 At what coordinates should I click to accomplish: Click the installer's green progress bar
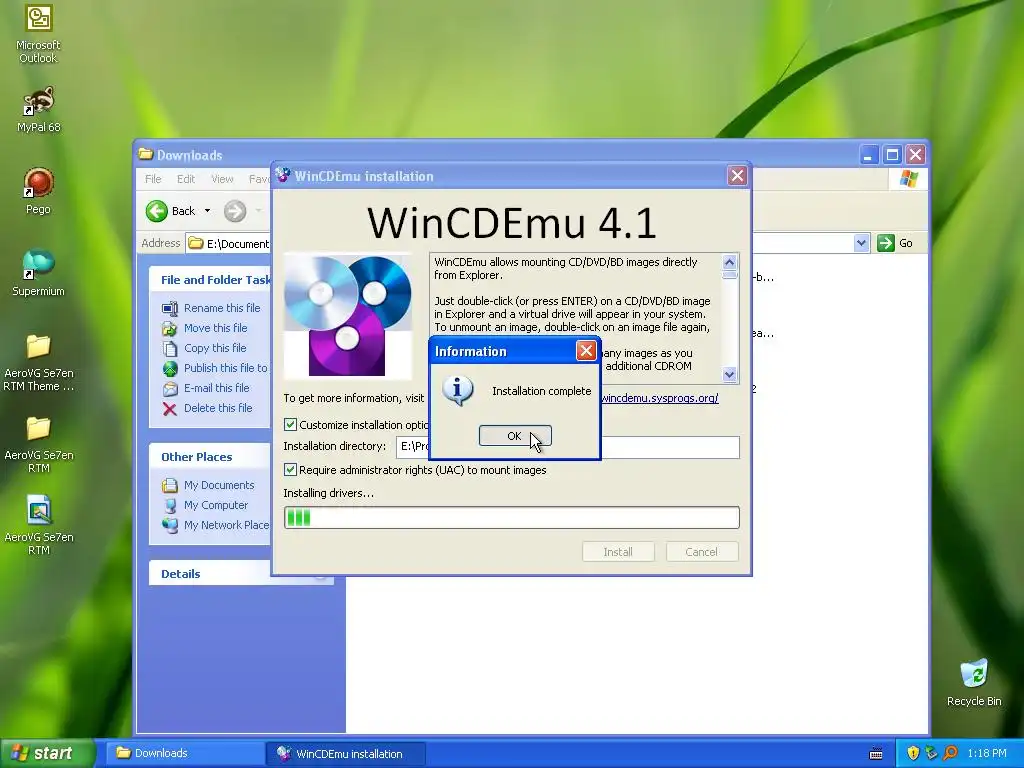[x=511, y=517]
